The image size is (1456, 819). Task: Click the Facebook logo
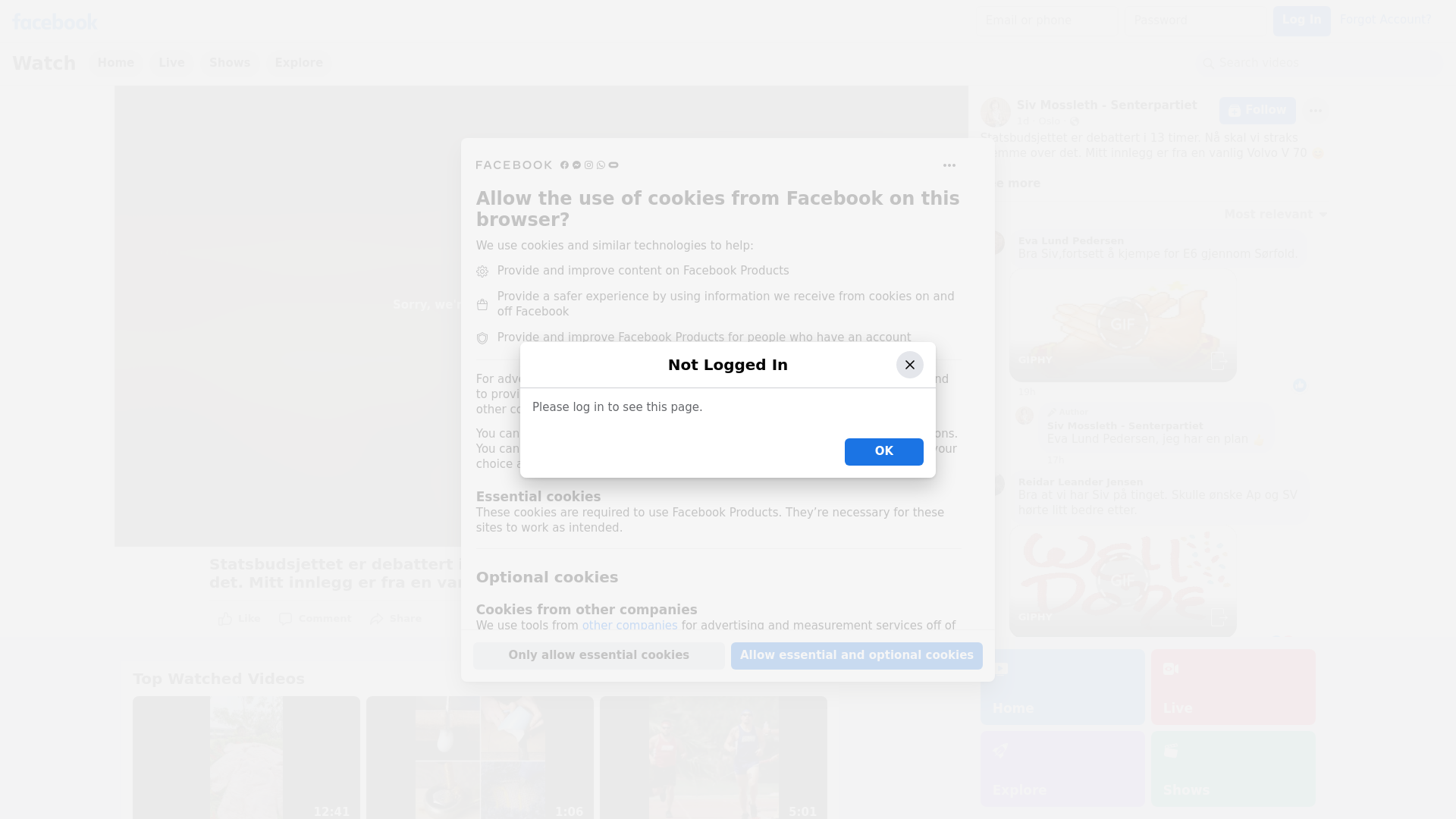click(x=55, y=22)
